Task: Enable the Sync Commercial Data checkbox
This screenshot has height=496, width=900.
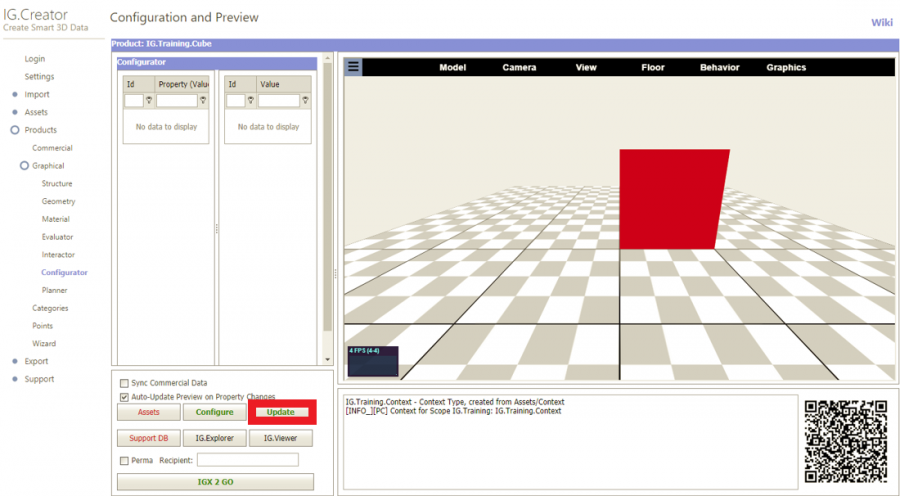Action: click(124, 383)
